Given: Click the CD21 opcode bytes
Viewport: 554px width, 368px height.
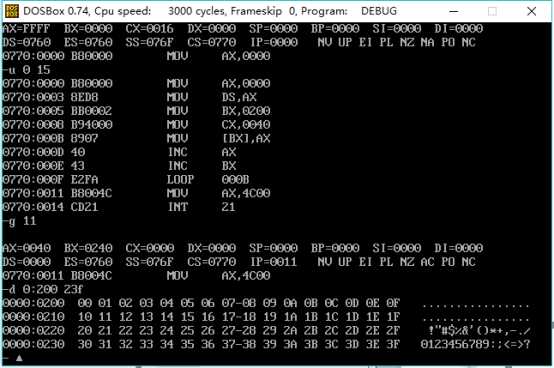Looking at the screenshot, I should [x=84, y=207].
